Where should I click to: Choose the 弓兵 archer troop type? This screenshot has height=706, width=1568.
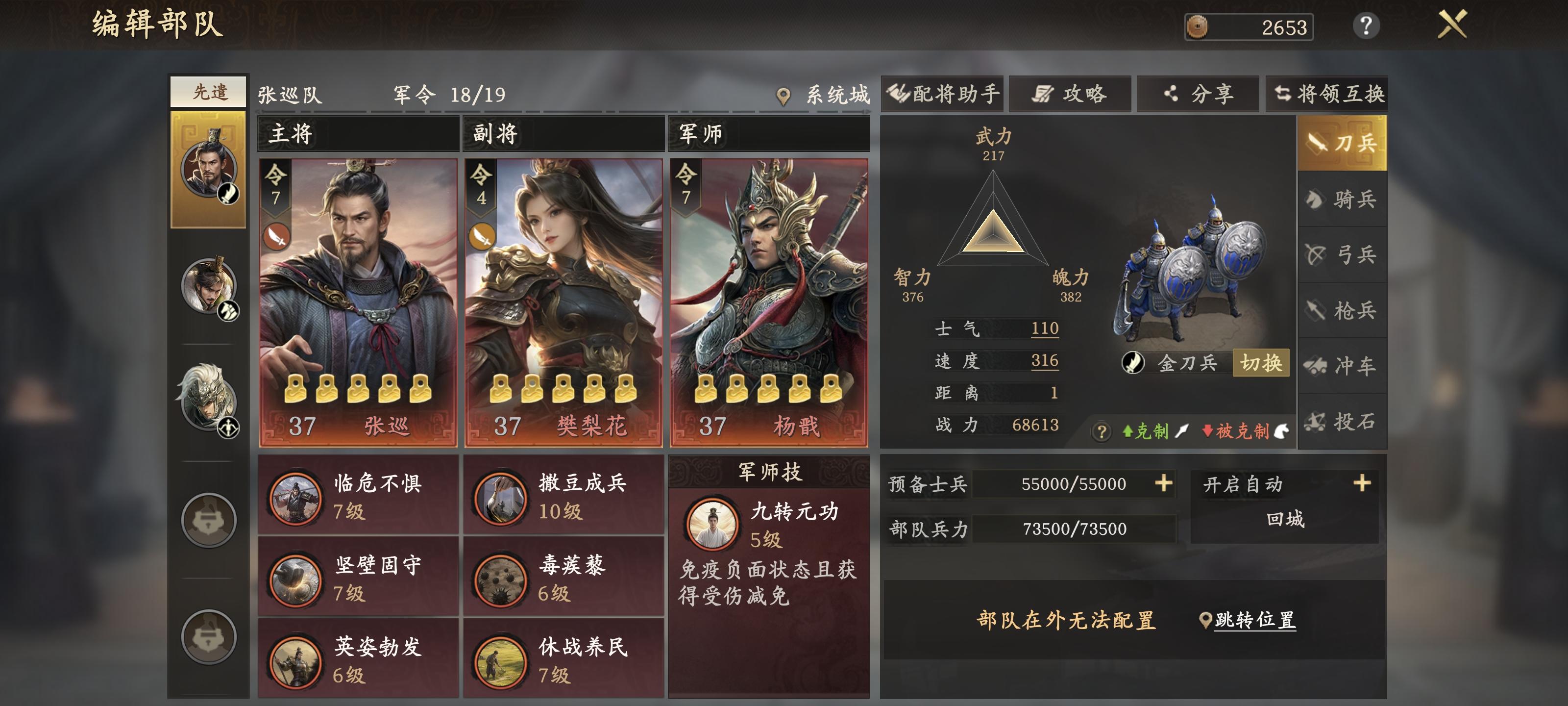[1342, 254]
